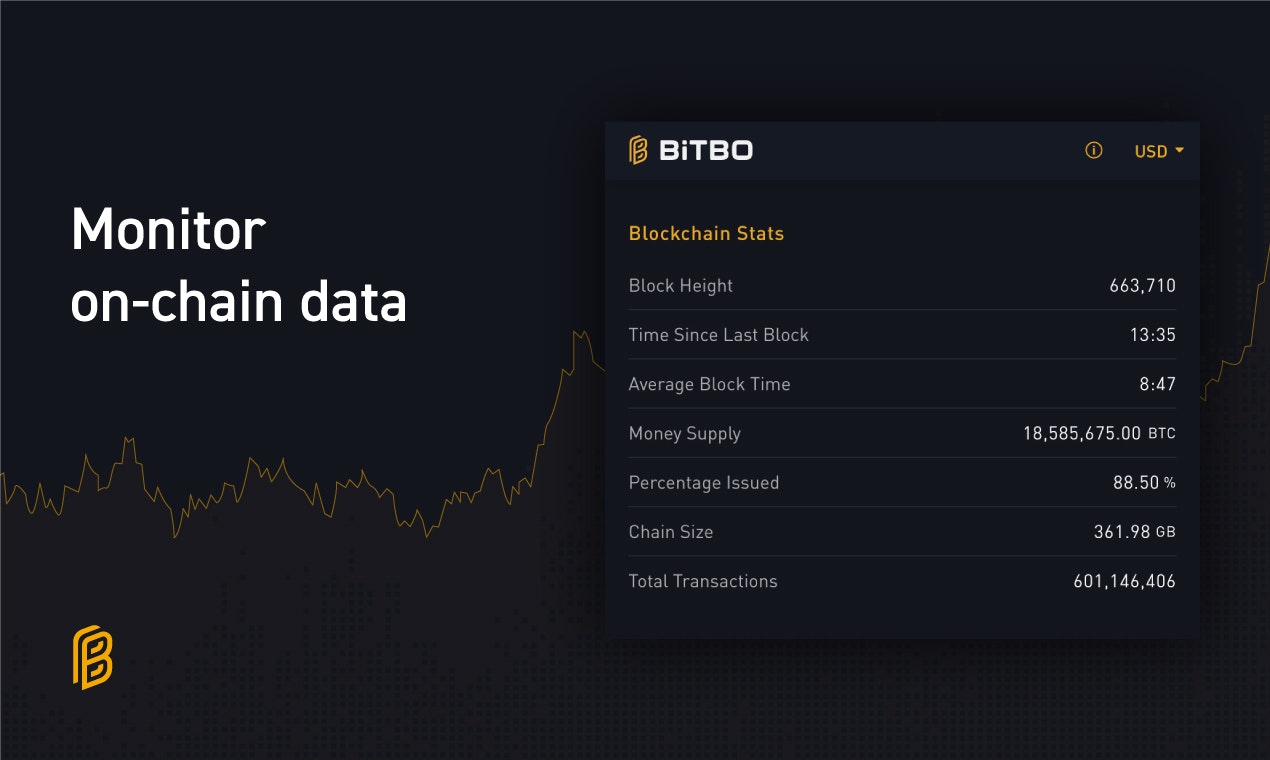1270x760 pixels.
Task: Click the BTC unit label next to Money Supply
Action: coord(1163,434)
